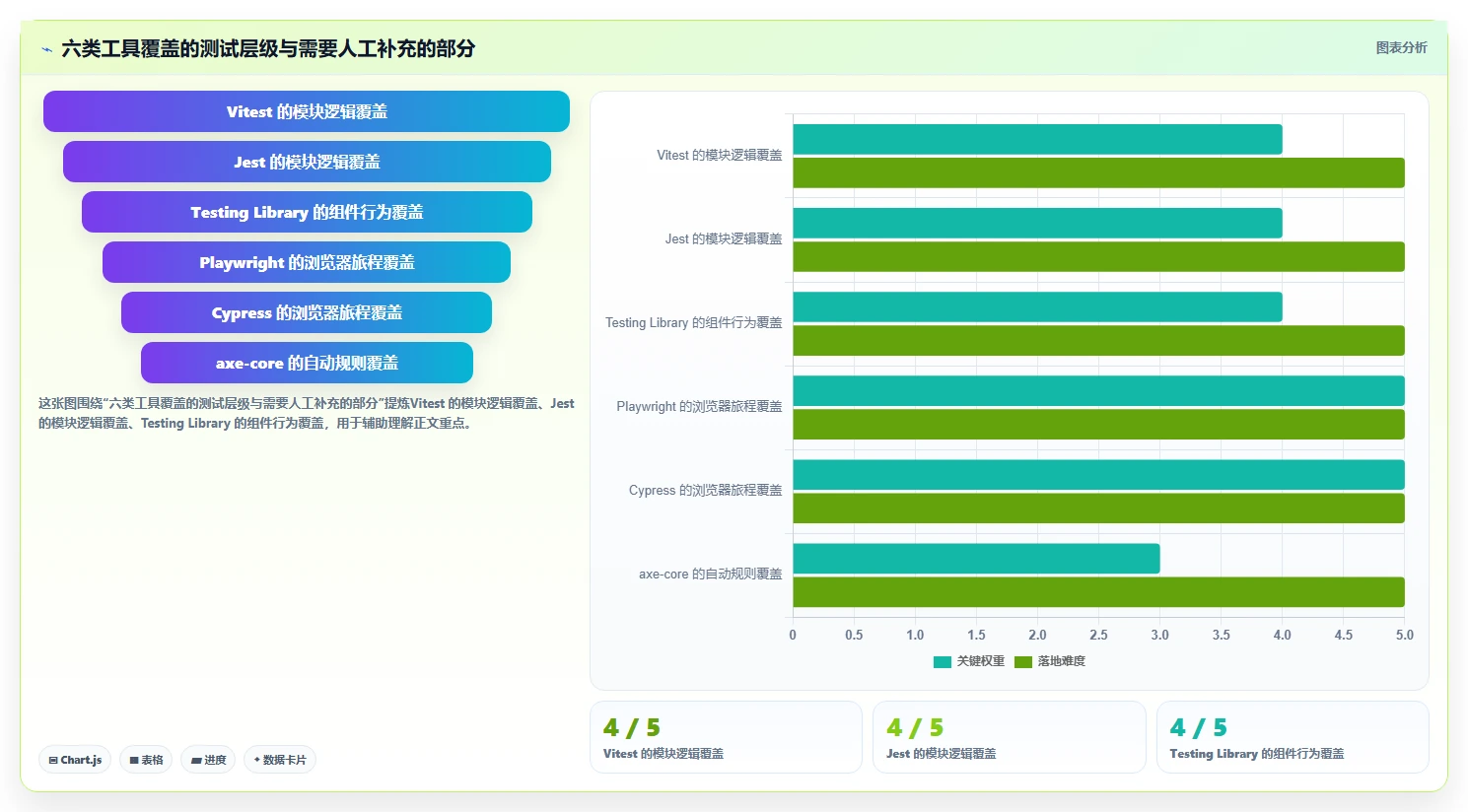Click the chart axis label Testing Library 的组件行为覆盖
The height and width of the screenshot is (812, 1468).
pyautogui.click(x=694, y=322)
